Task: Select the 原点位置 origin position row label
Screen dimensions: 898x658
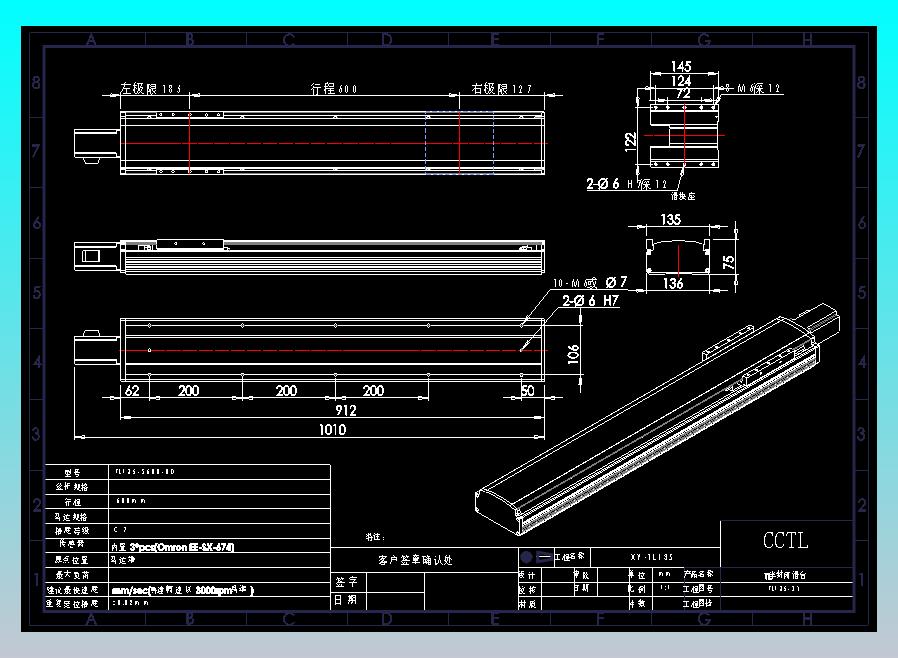Action: click(x=72, y=560)
